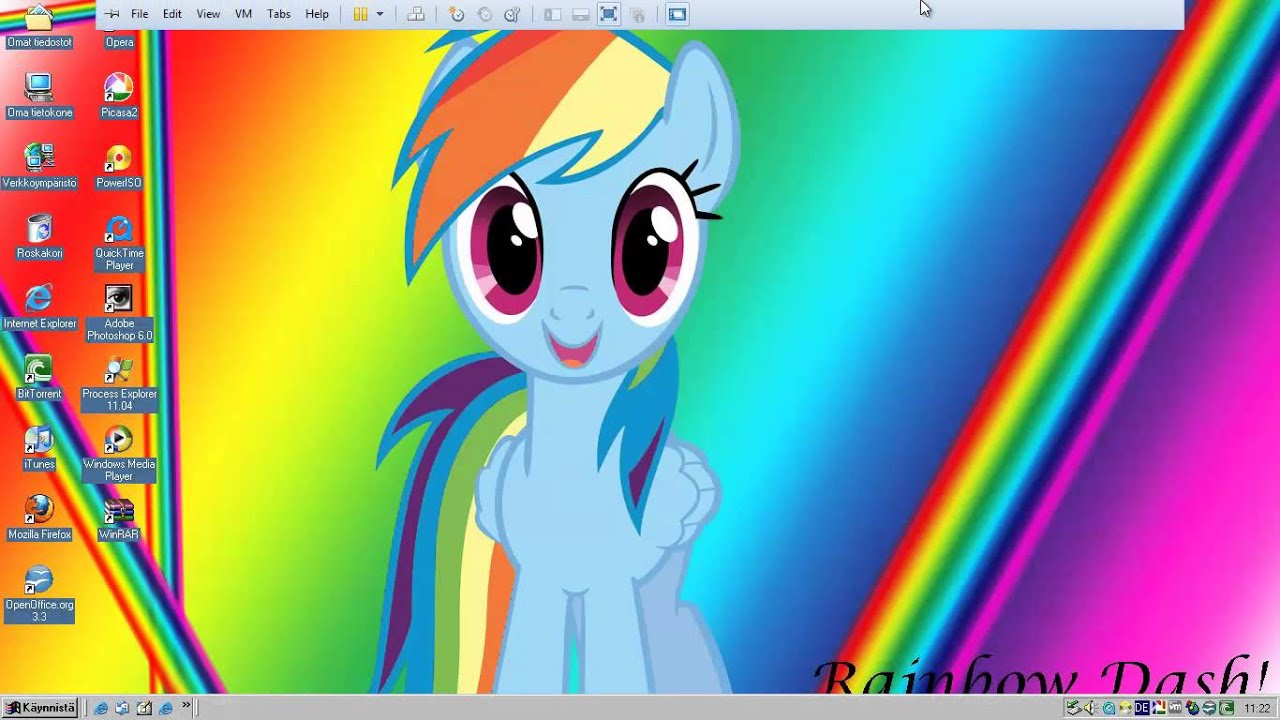
Task: Click the Adobe Photoshop 6.0 shortcut
Action: [119, 313]
